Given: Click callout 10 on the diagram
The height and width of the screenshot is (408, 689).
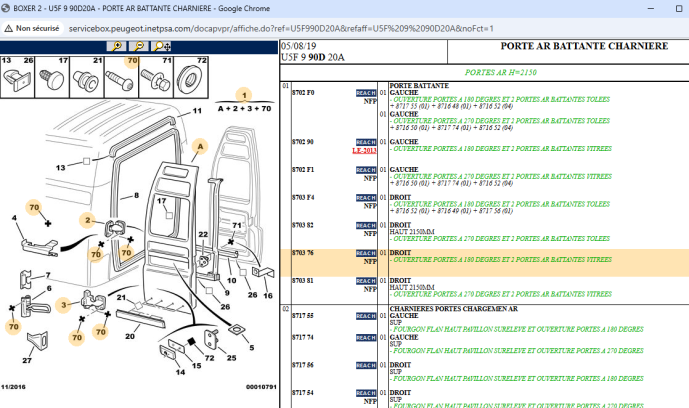Looking at the screenshot, I should coord(232,281).
